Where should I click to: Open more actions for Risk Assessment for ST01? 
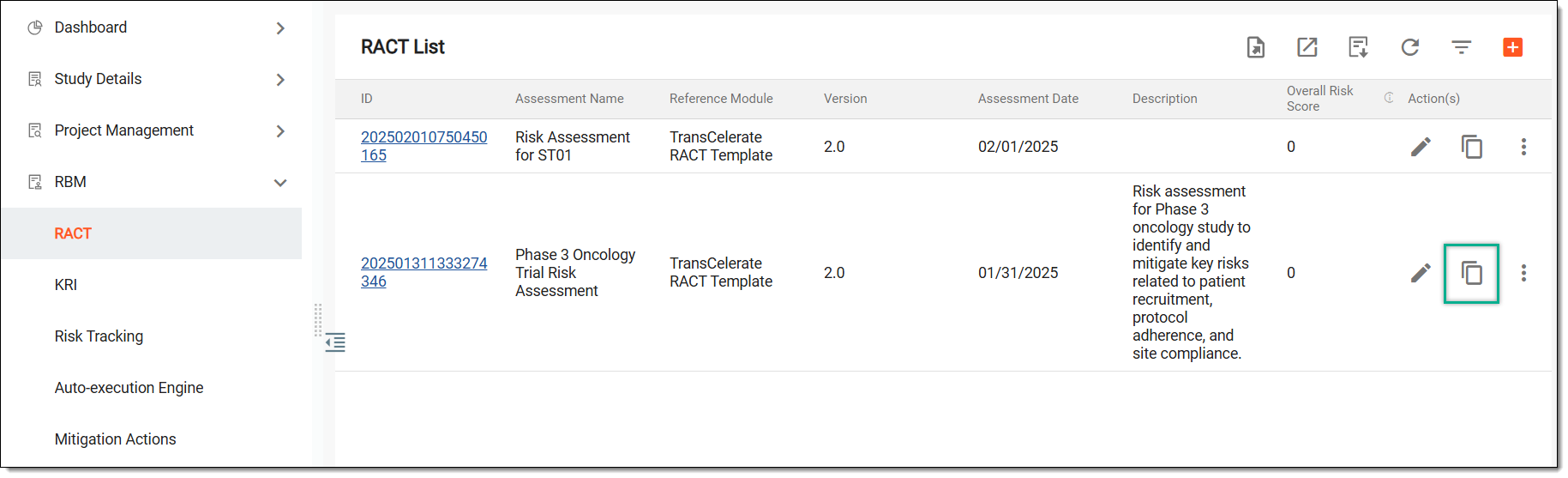1523,147
